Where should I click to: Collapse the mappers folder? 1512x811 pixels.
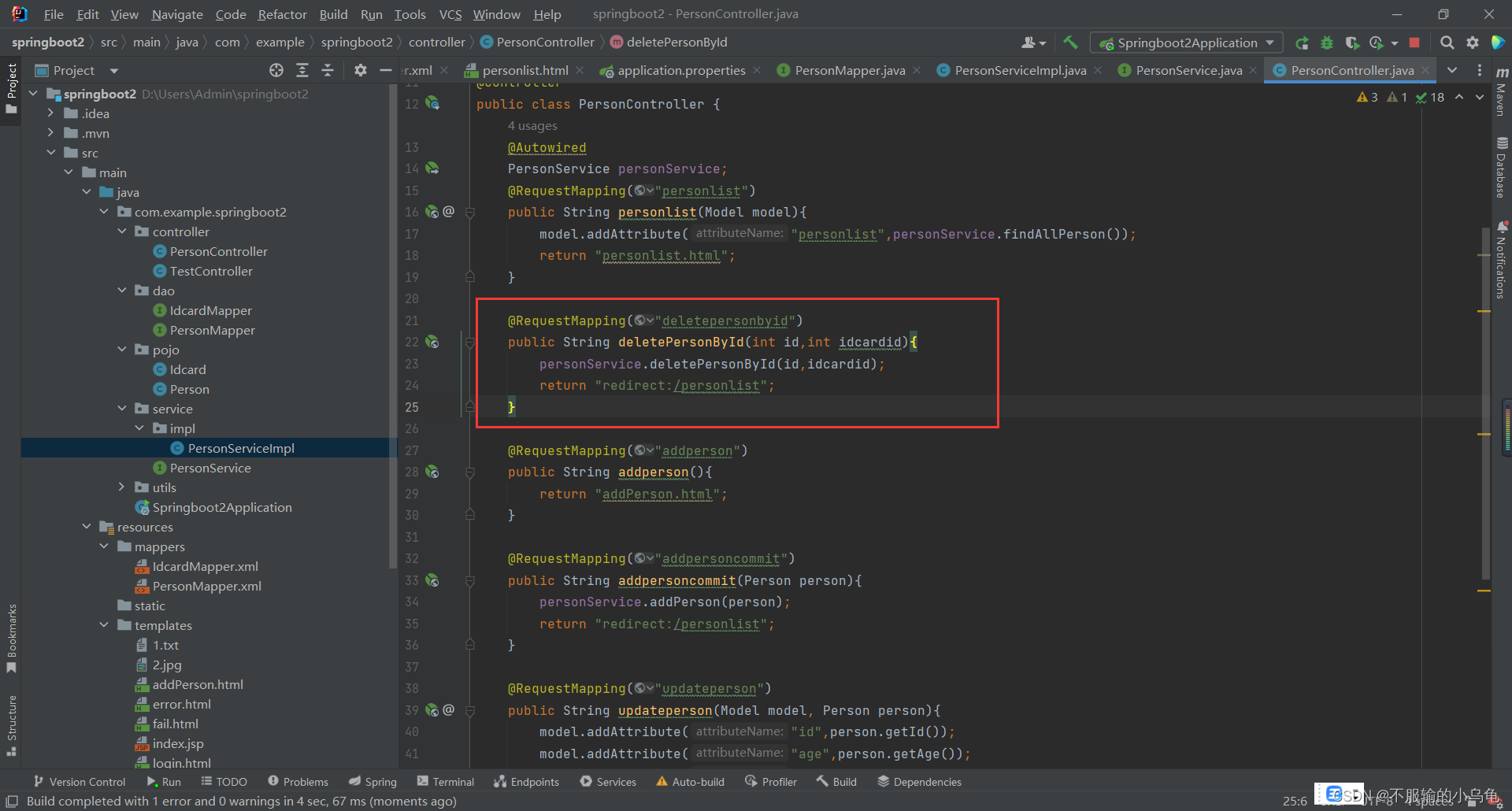coord(104,546)
